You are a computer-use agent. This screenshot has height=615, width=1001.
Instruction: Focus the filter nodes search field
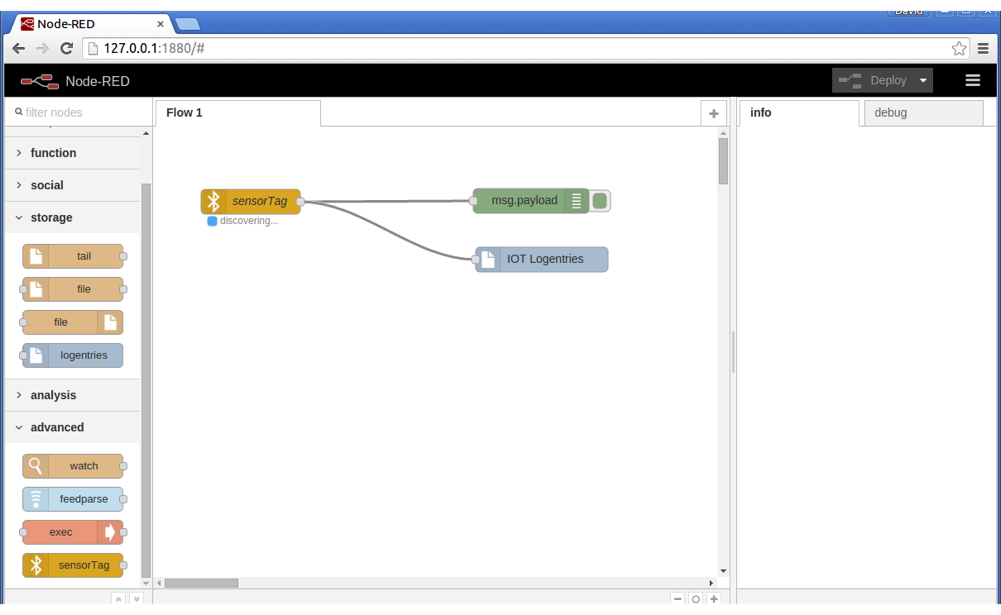tap(82, 113)
